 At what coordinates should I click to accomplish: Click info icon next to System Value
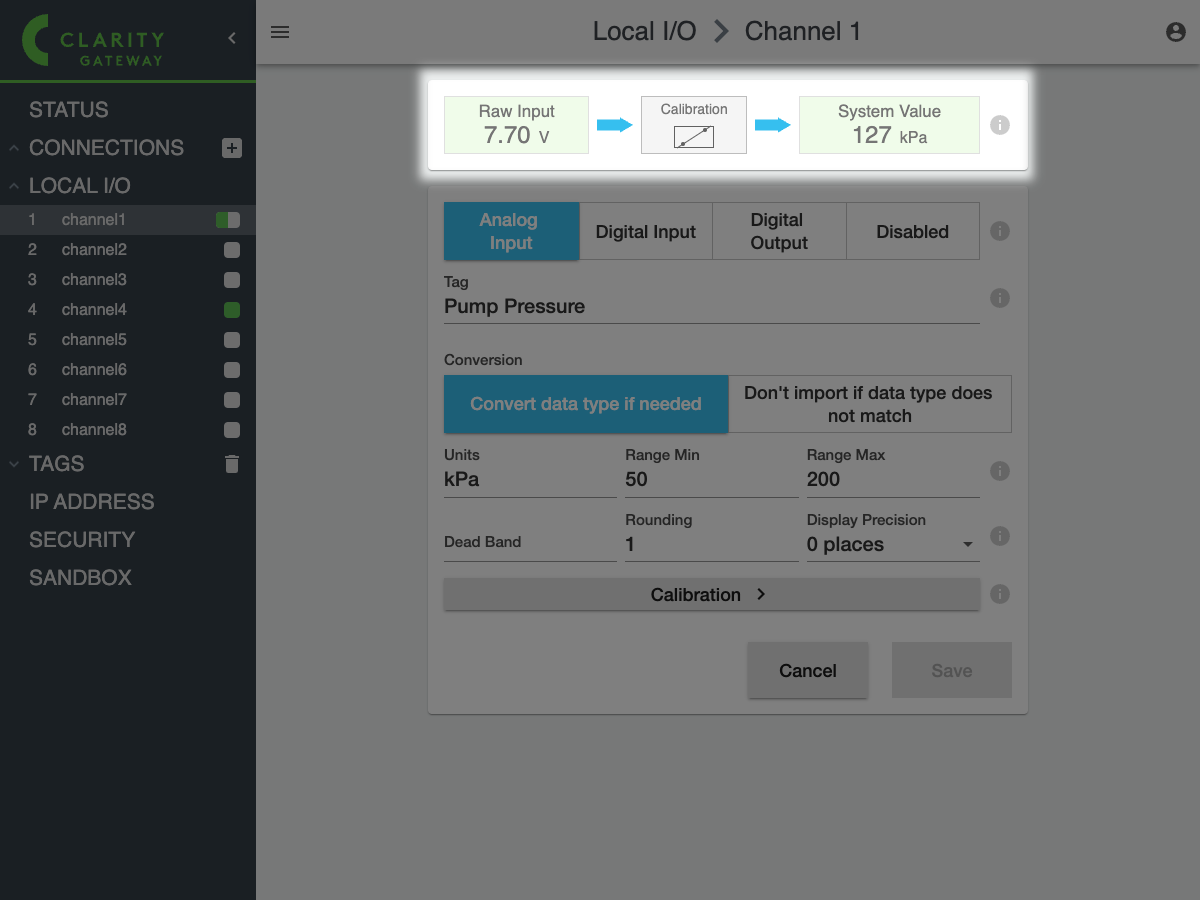pyautogui.click(x=999, y=125)
